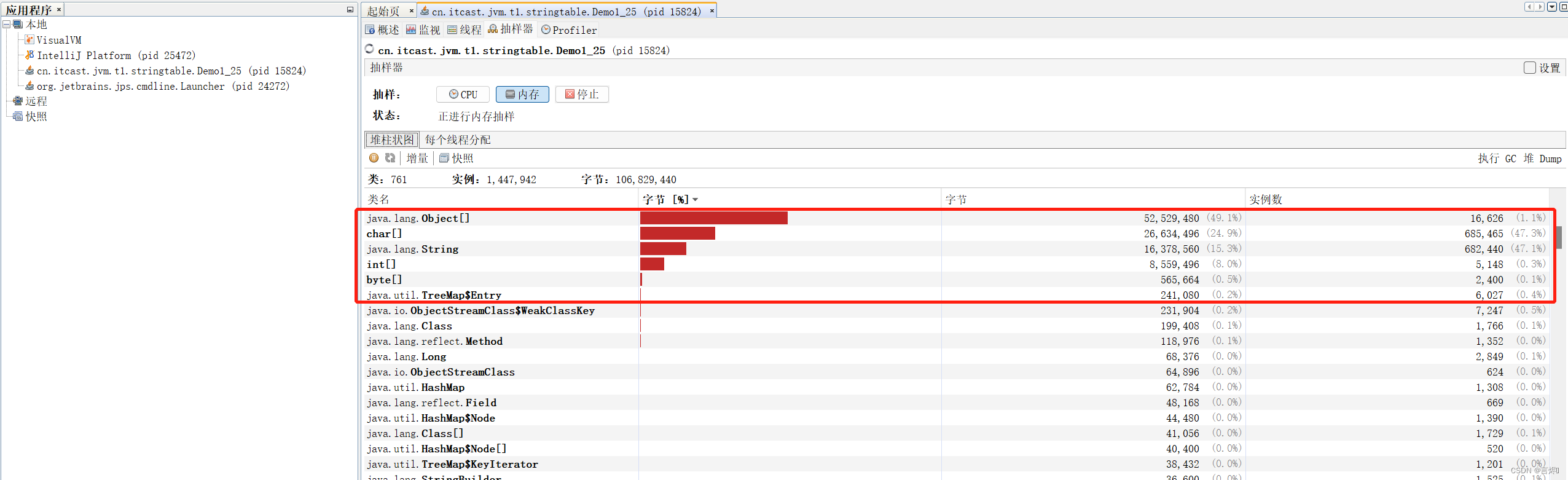The image size is (1568, 480).
Task: Select java.lang.Class[] row
Action: click(956, 433)
